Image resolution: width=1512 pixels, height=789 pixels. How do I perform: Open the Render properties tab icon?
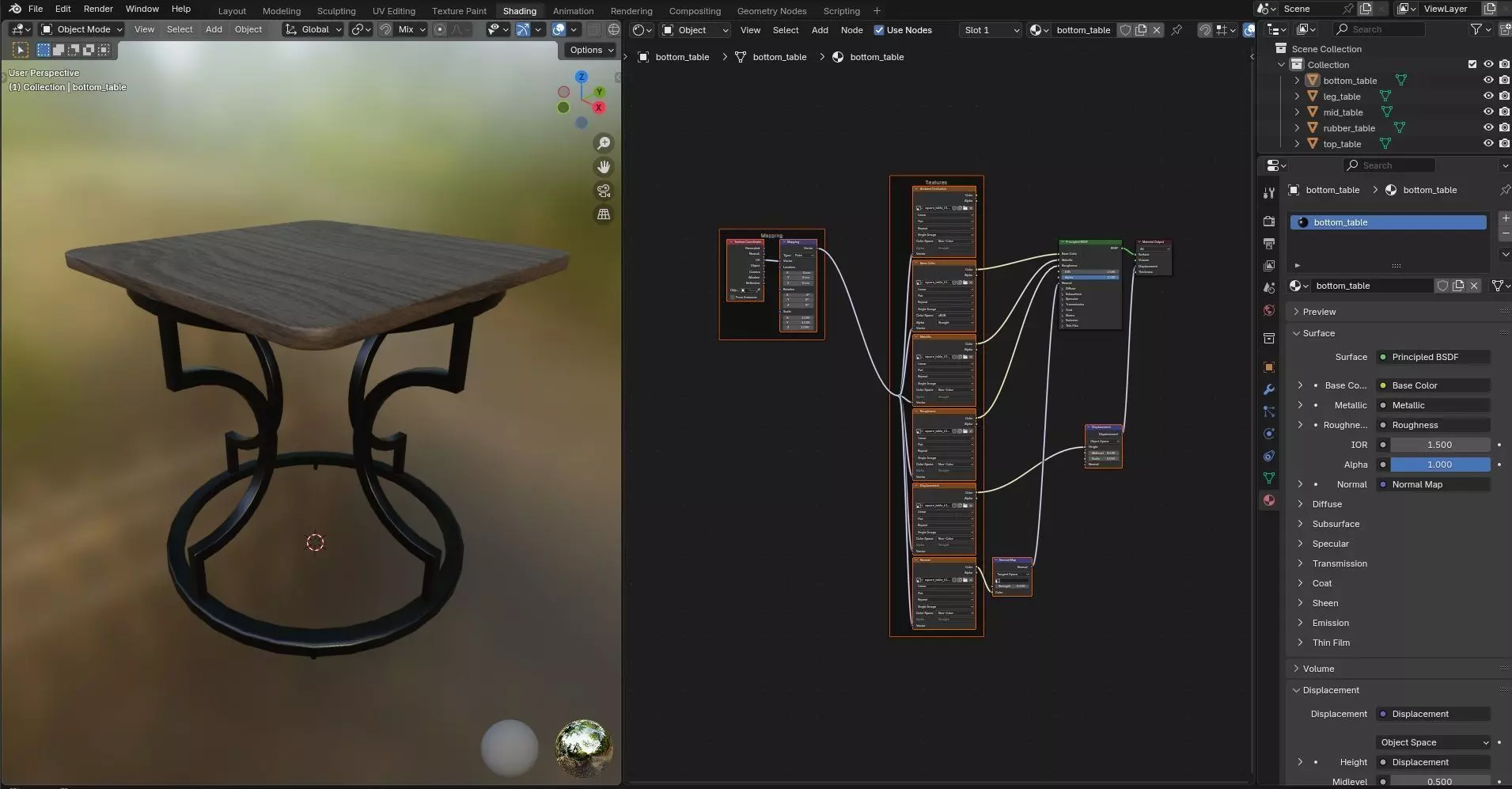(1269, 222)
